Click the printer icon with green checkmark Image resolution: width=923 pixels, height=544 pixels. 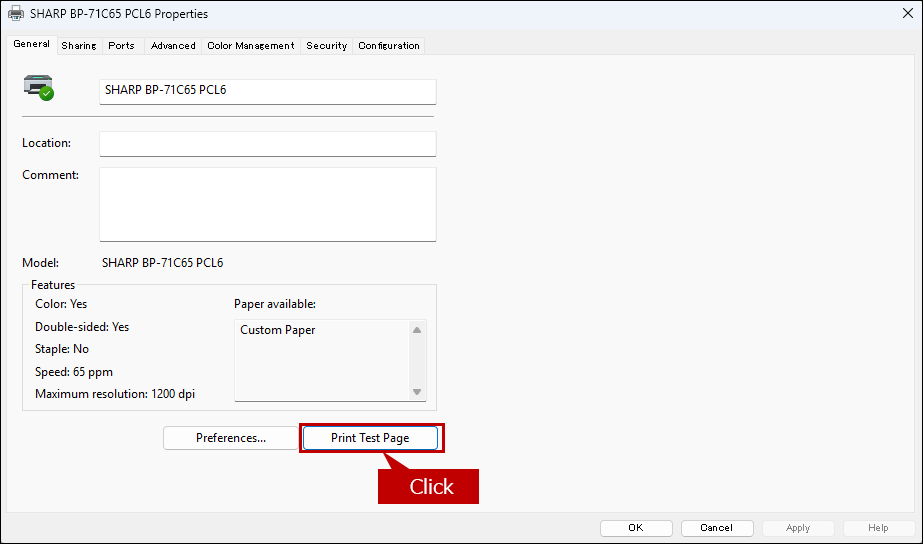pos(39,88)
